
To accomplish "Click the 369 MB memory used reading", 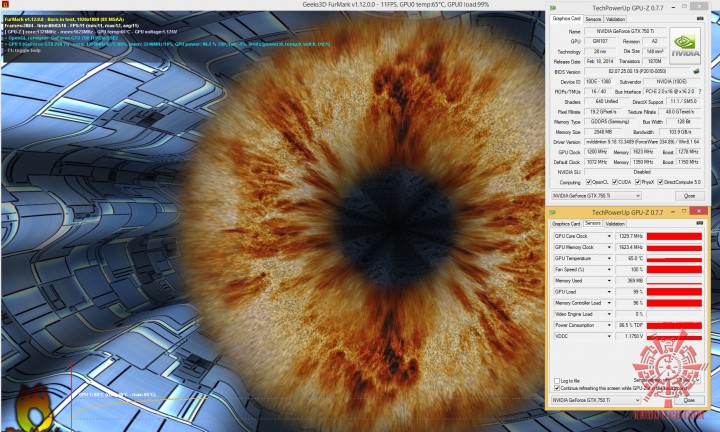I will coord(629,281).
